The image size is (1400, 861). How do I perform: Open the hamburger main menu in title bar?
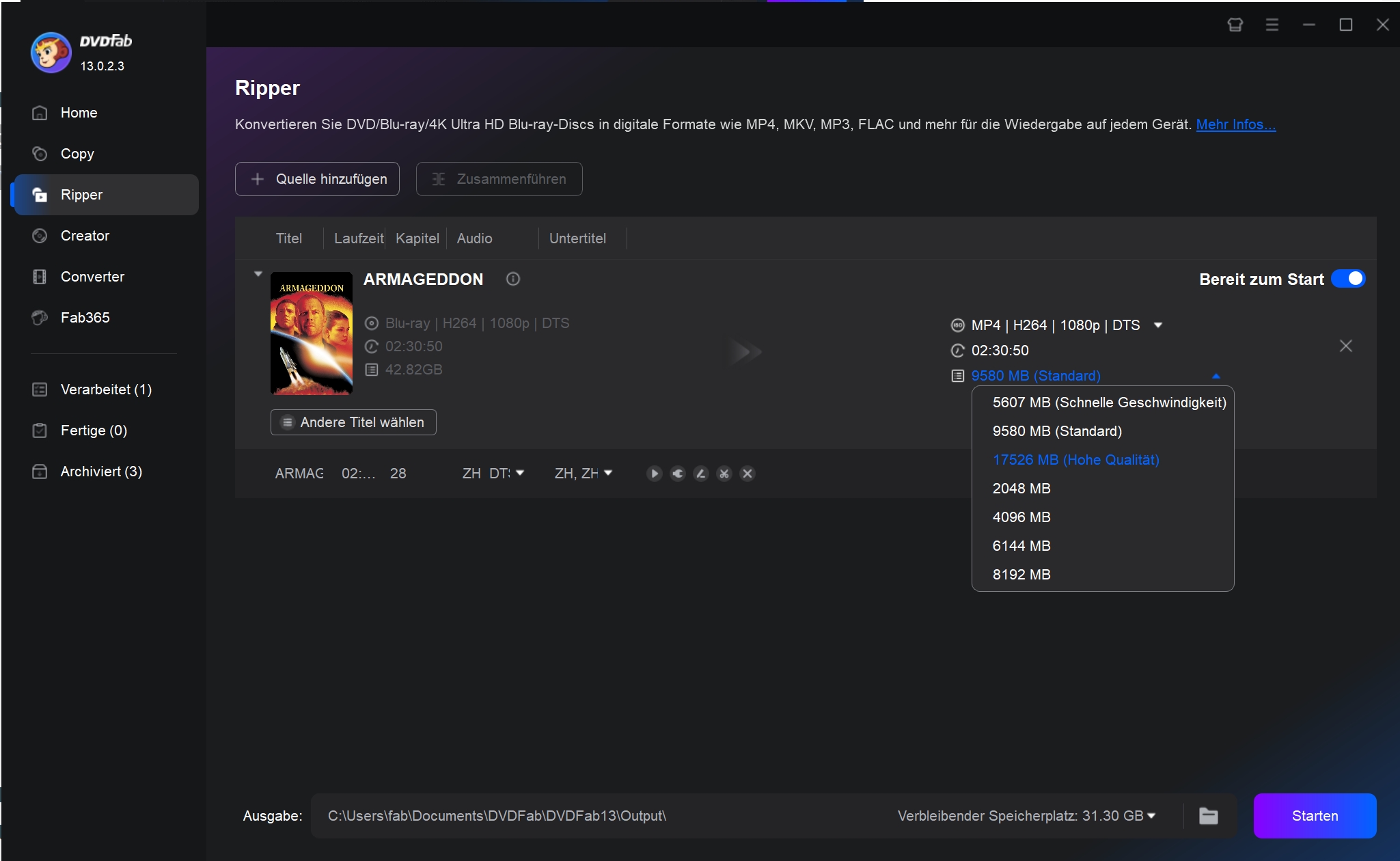pos(1272,25)
